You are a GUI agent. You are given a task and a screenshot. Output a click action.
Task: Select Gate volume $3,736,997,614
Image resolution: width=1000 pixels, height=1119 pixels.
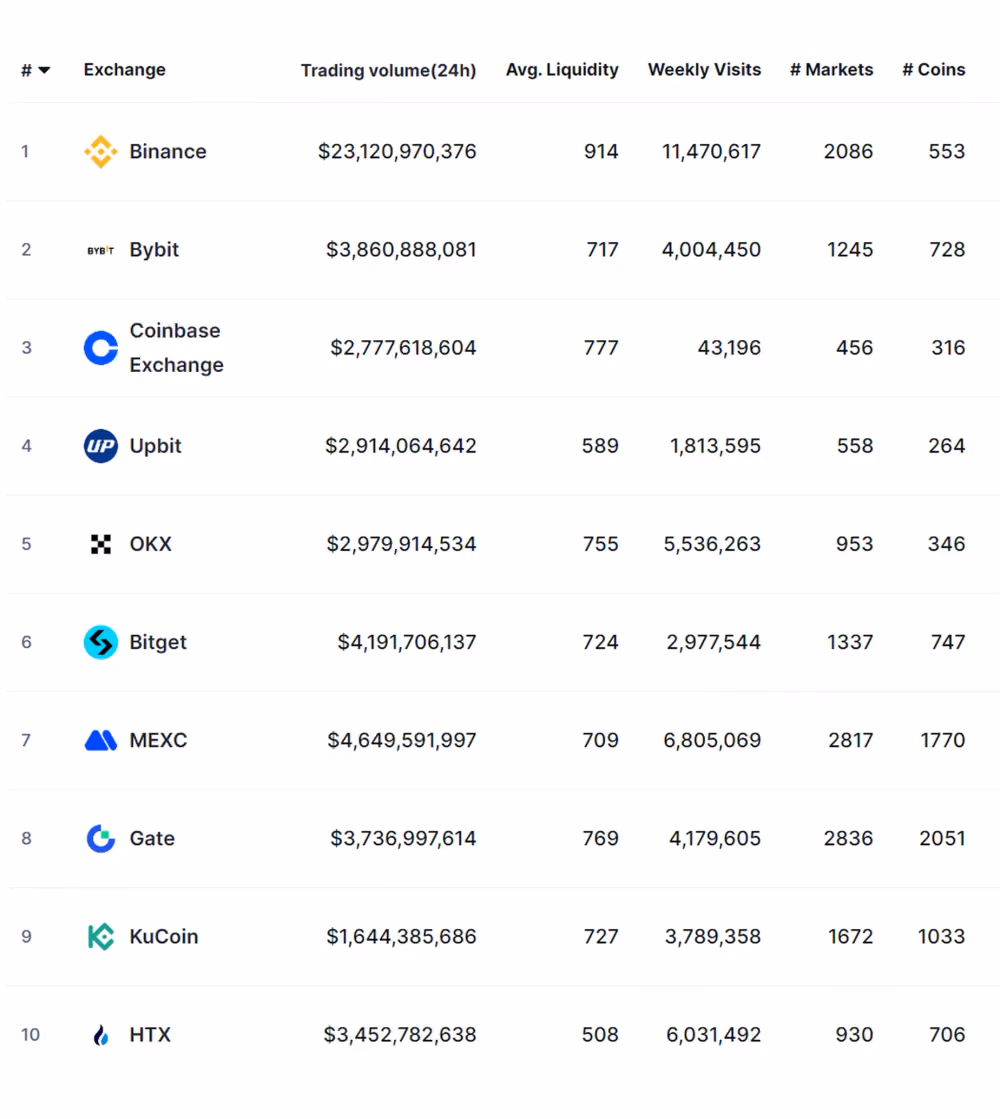click(x=403, y=839)
